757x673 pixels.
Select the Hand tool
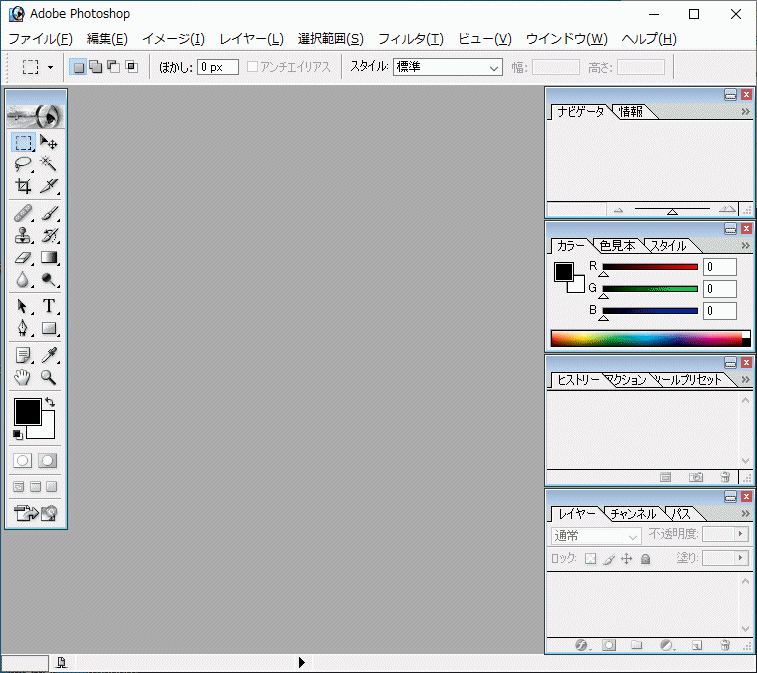[x=23, y=377]
